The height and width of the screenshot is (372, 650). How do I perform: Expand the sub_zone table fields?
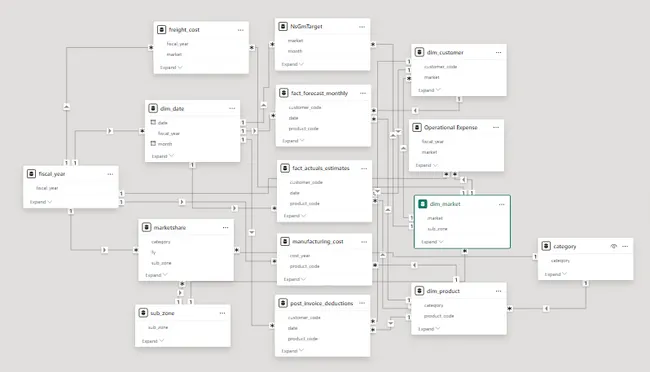click(x=153, y=341)
